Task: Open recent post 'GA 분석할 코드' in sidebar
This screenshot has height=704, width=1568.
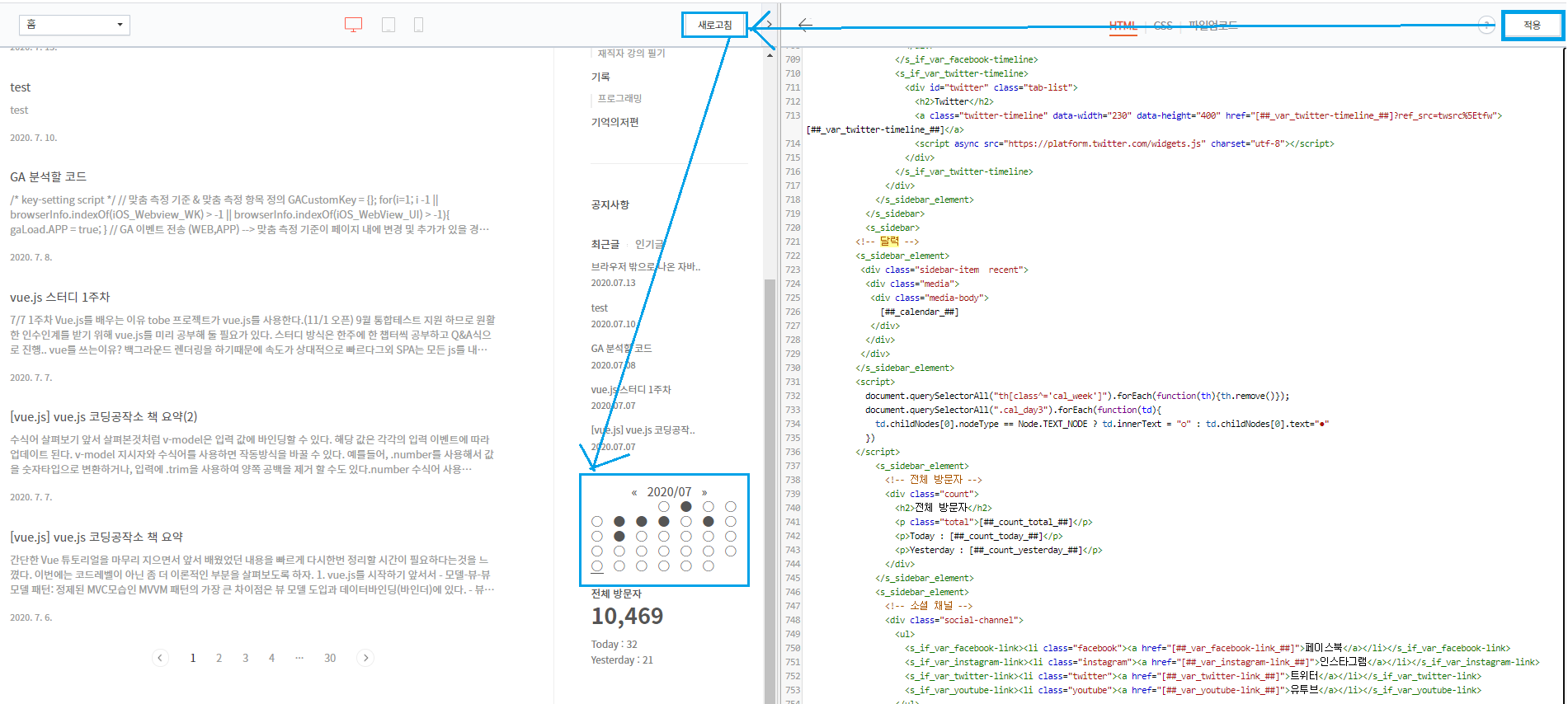Action: (621, 349)
